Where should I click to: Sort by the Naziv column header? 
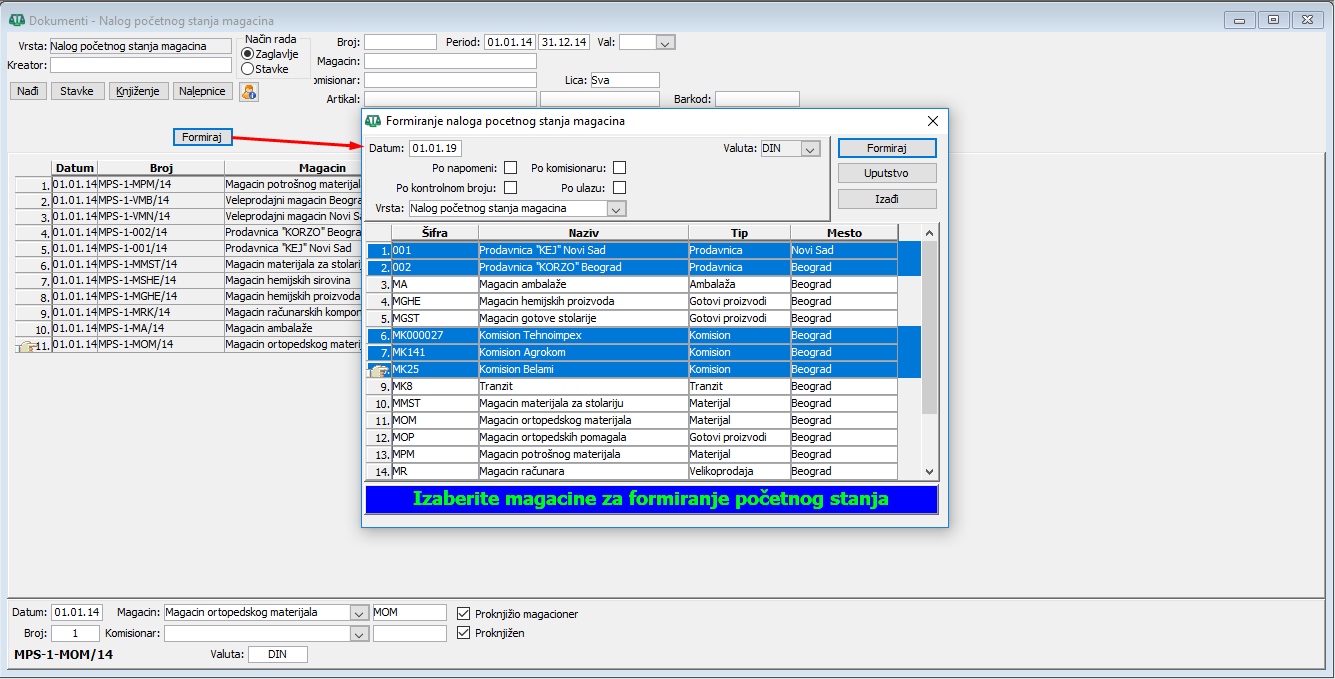(x=583, y=233)
